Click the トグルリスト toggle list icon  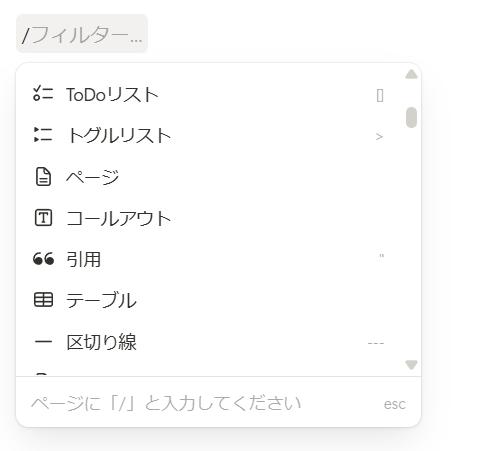[x=43, y=135]
